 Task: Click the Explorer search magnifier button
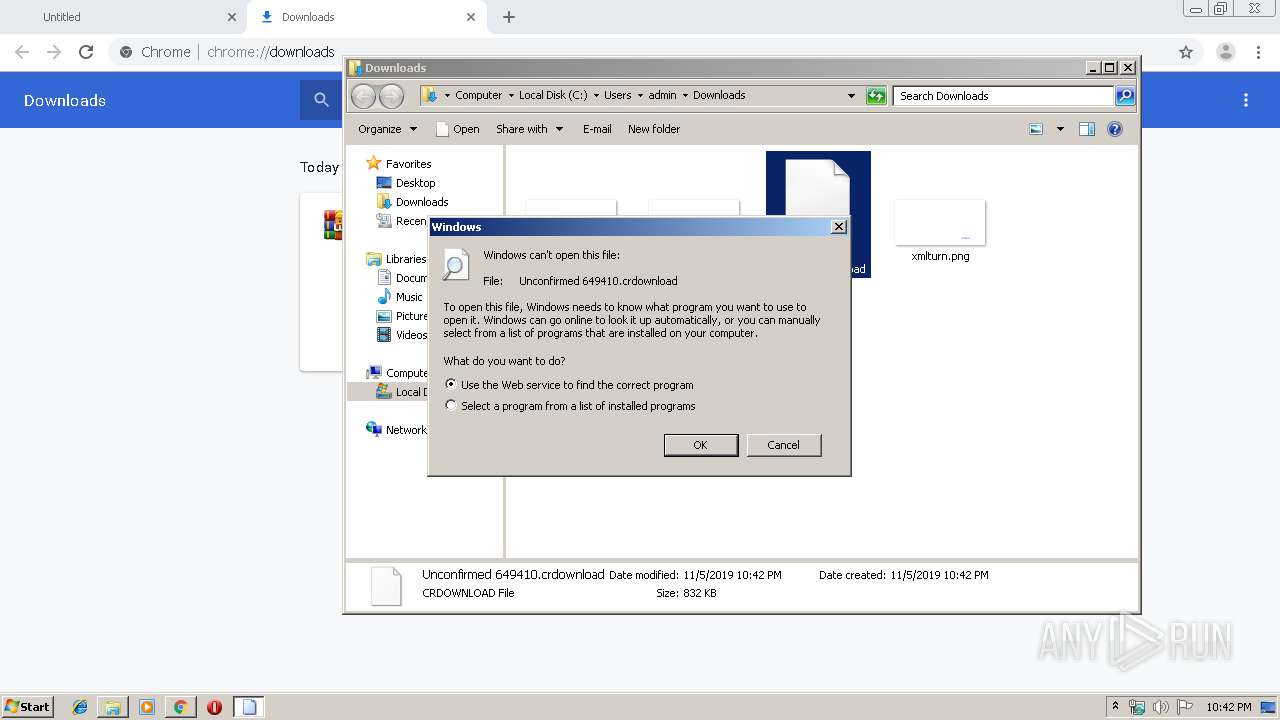(1125, 96)
